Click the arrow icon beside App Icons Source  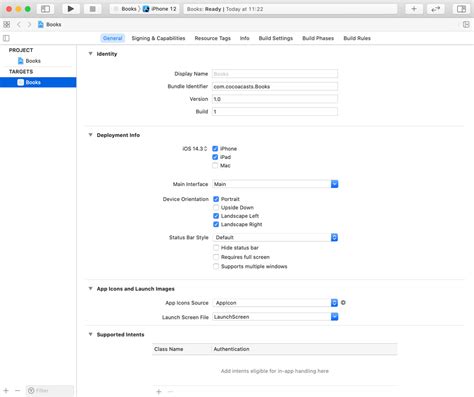(343, 303)
